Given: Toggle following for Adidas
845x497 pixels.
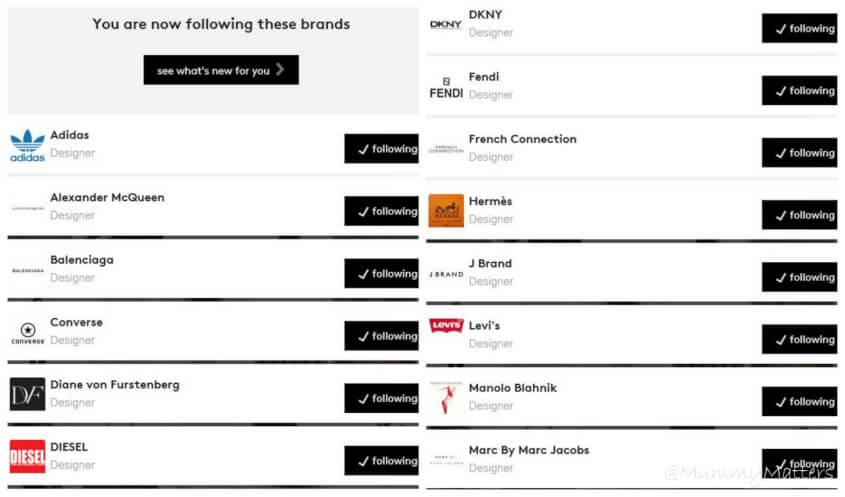Looking at the screenshot, I should pyautogui.click(x=382, y=149).
